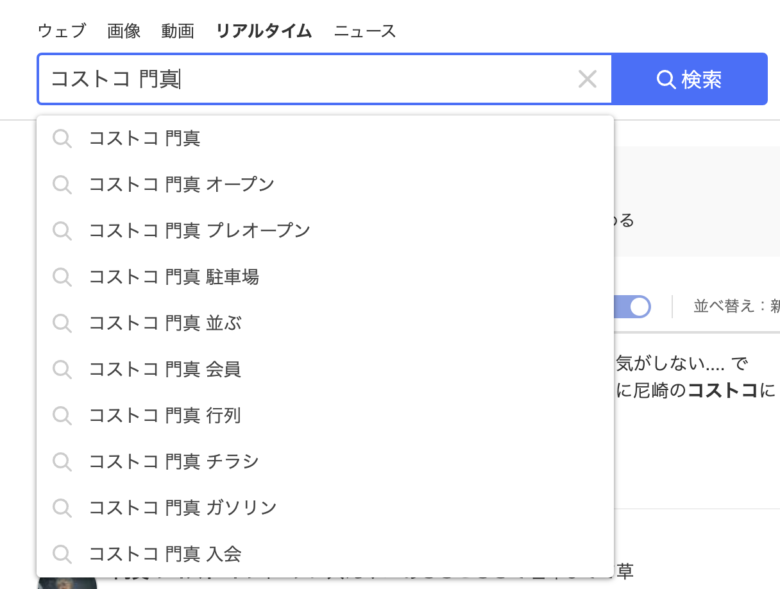Pick suggestion コストコ 門真 行列
This screenshot has width=780, height=589.
pos(325,415)
